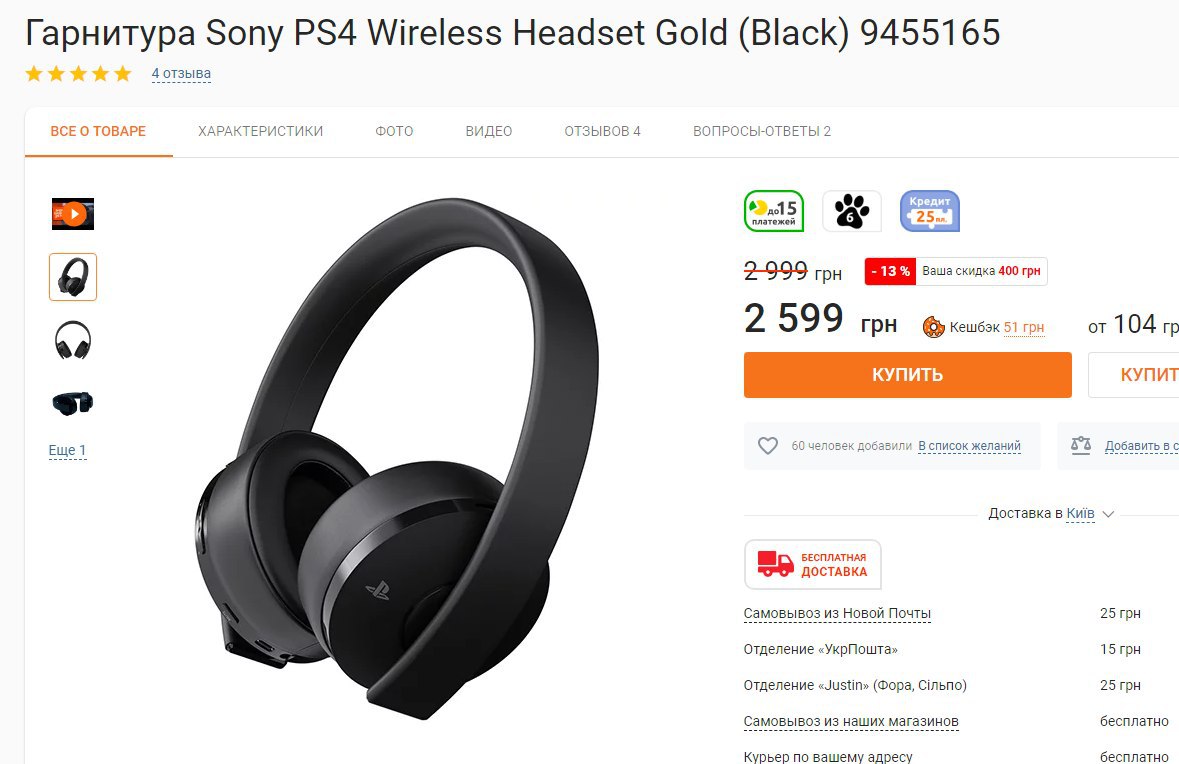
Task: Click the scales comparison icon
Action: click(x=1080, y=445)
